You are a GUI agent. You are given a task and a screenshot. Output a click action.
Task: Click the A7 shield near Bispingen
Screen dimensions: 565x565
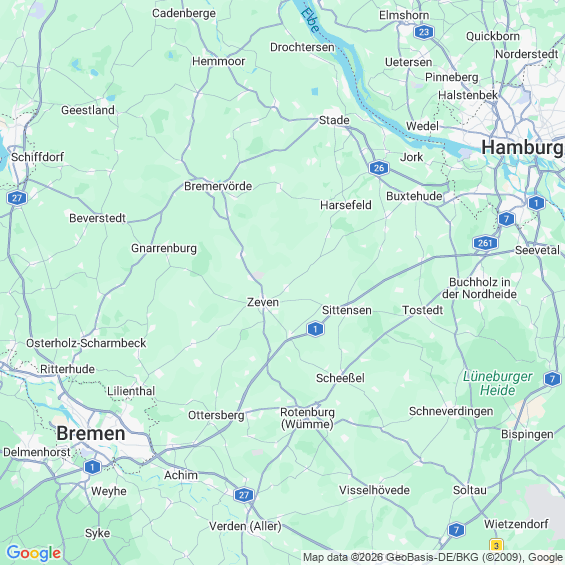click(x=552, y=379)
